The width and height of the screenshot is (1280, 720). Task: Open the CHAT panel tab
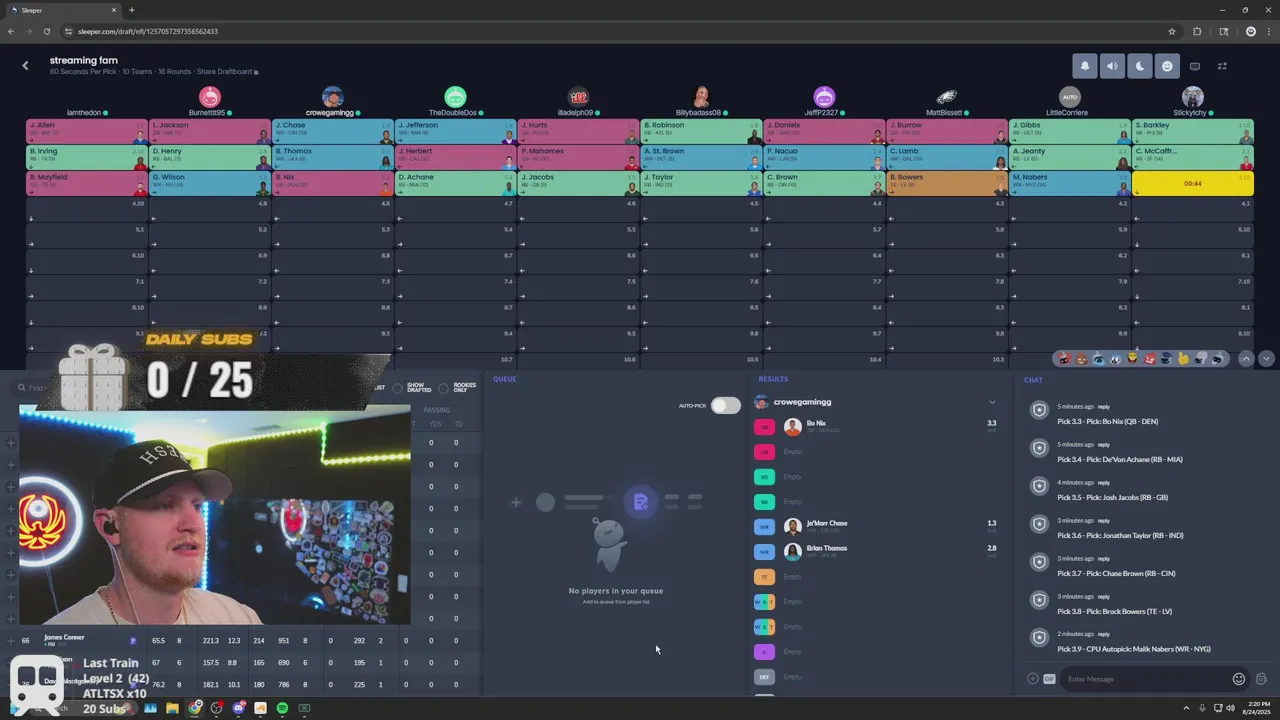(1033, 380)
